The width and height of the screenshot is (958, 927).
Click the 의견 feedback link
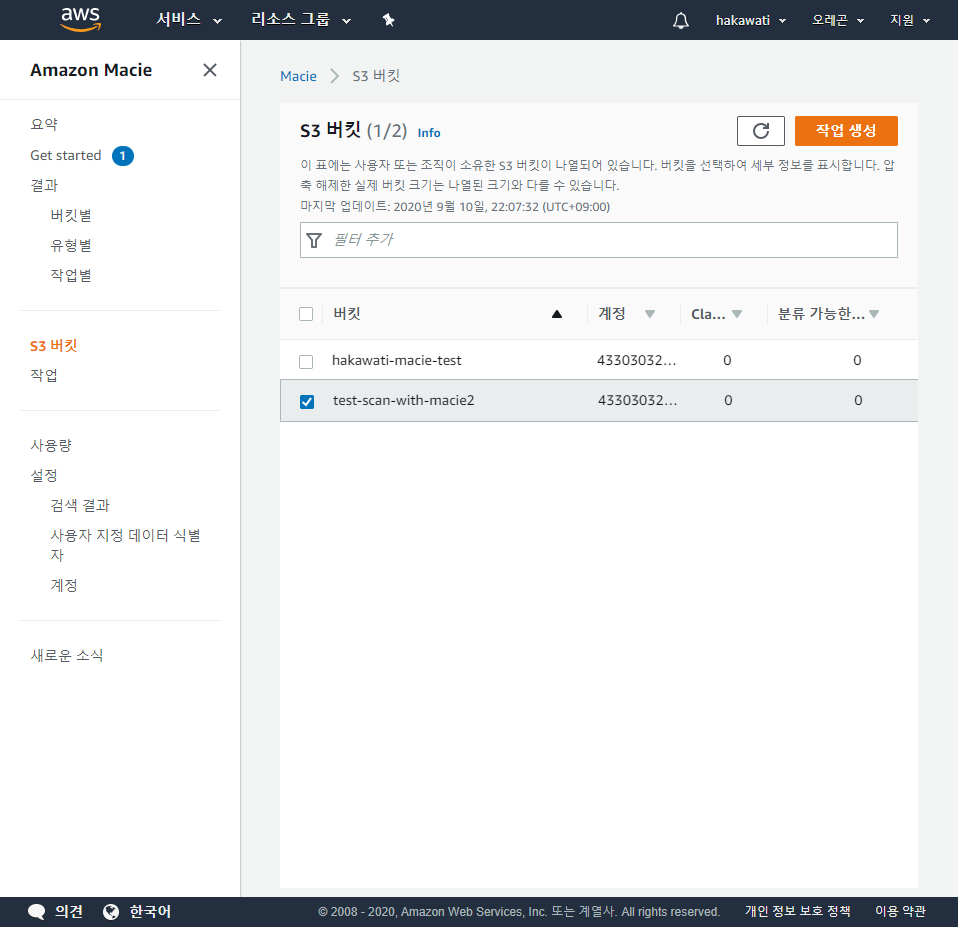[69, 912]
